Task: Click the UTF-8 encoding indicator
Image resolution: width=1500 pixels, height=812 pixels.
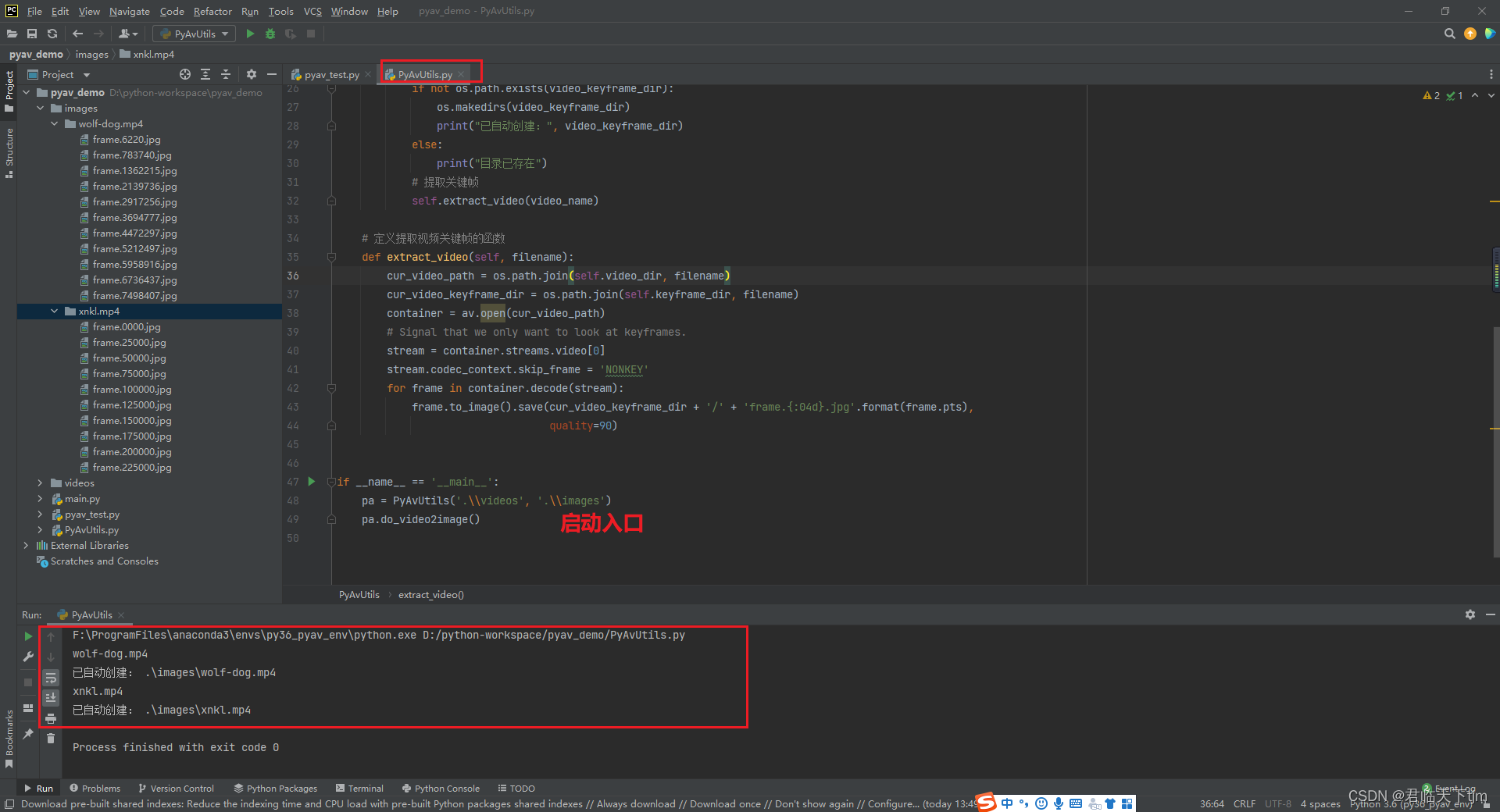Action: click(x=1278, y=804)
